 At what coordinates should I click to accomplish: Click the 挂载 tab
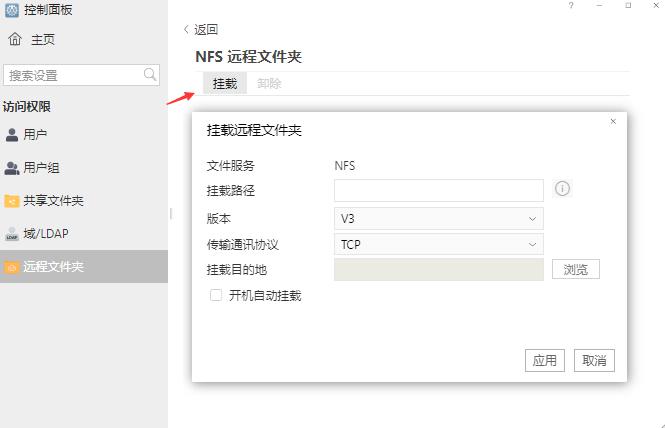pos(225,84)
